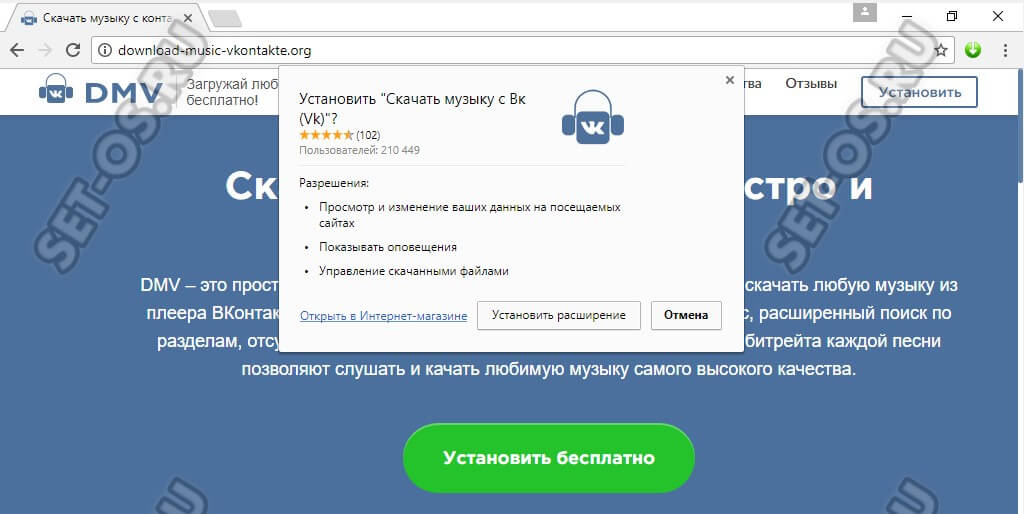Click the 'DMV' site name text
1024x514 pixels.
pos(123,93)
